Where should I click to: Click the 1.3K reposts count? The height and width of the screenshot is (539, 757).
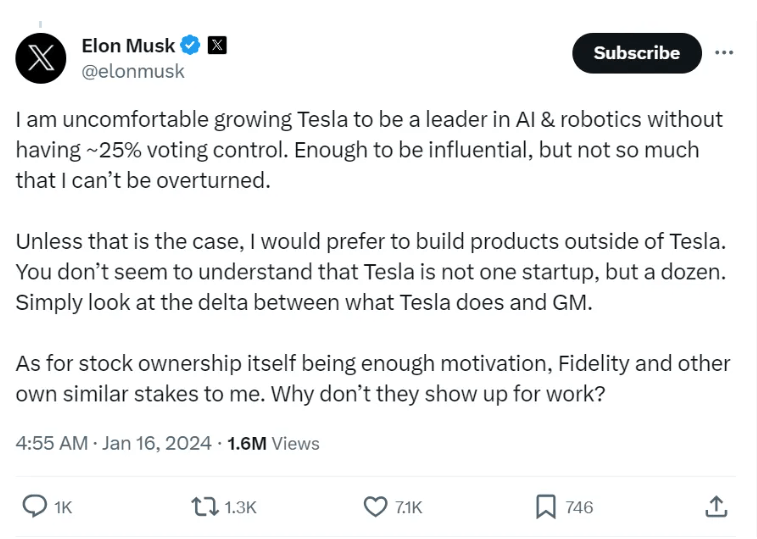(241, 508)
